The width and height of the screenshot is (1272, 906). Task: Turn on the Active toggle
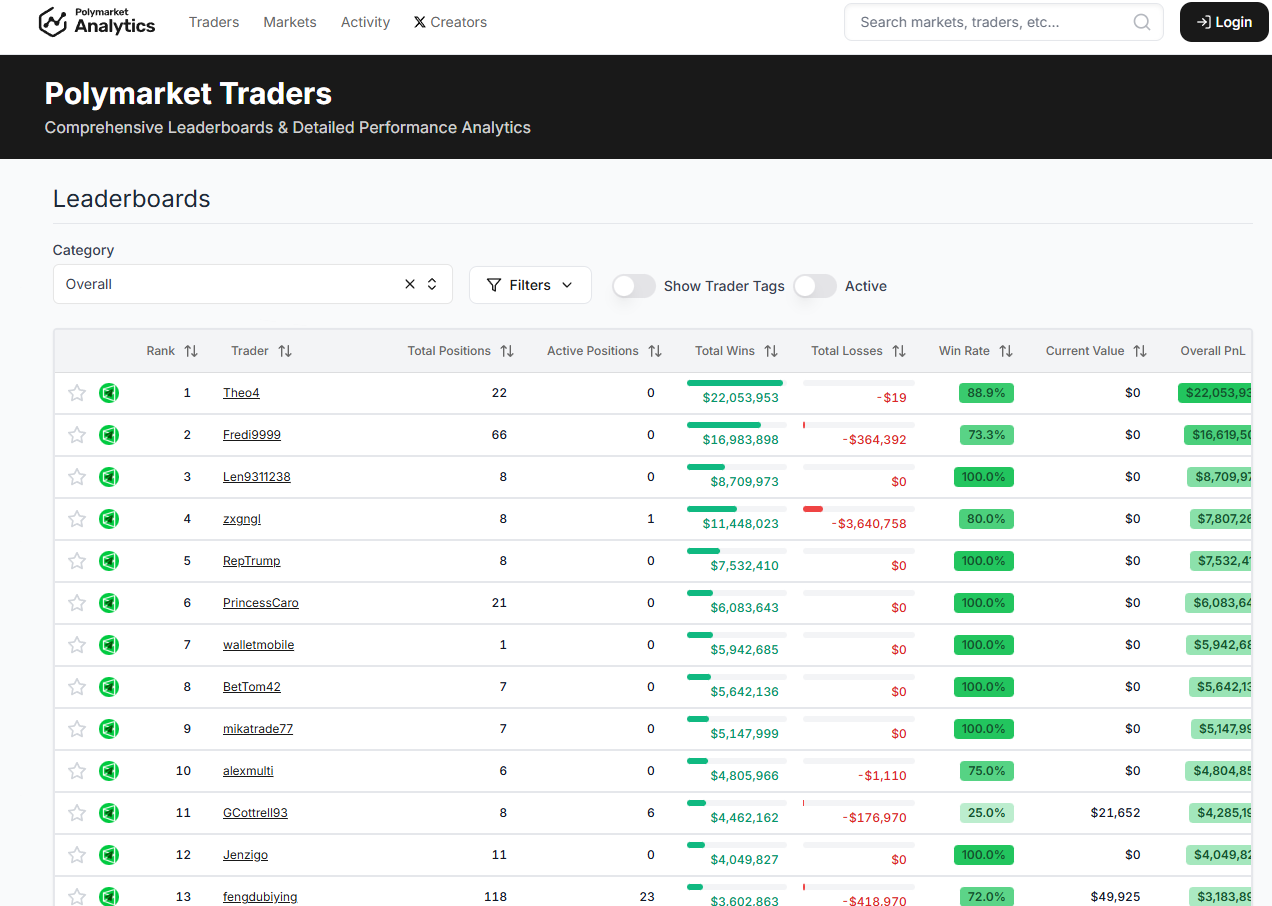click(x=815, y=286)
